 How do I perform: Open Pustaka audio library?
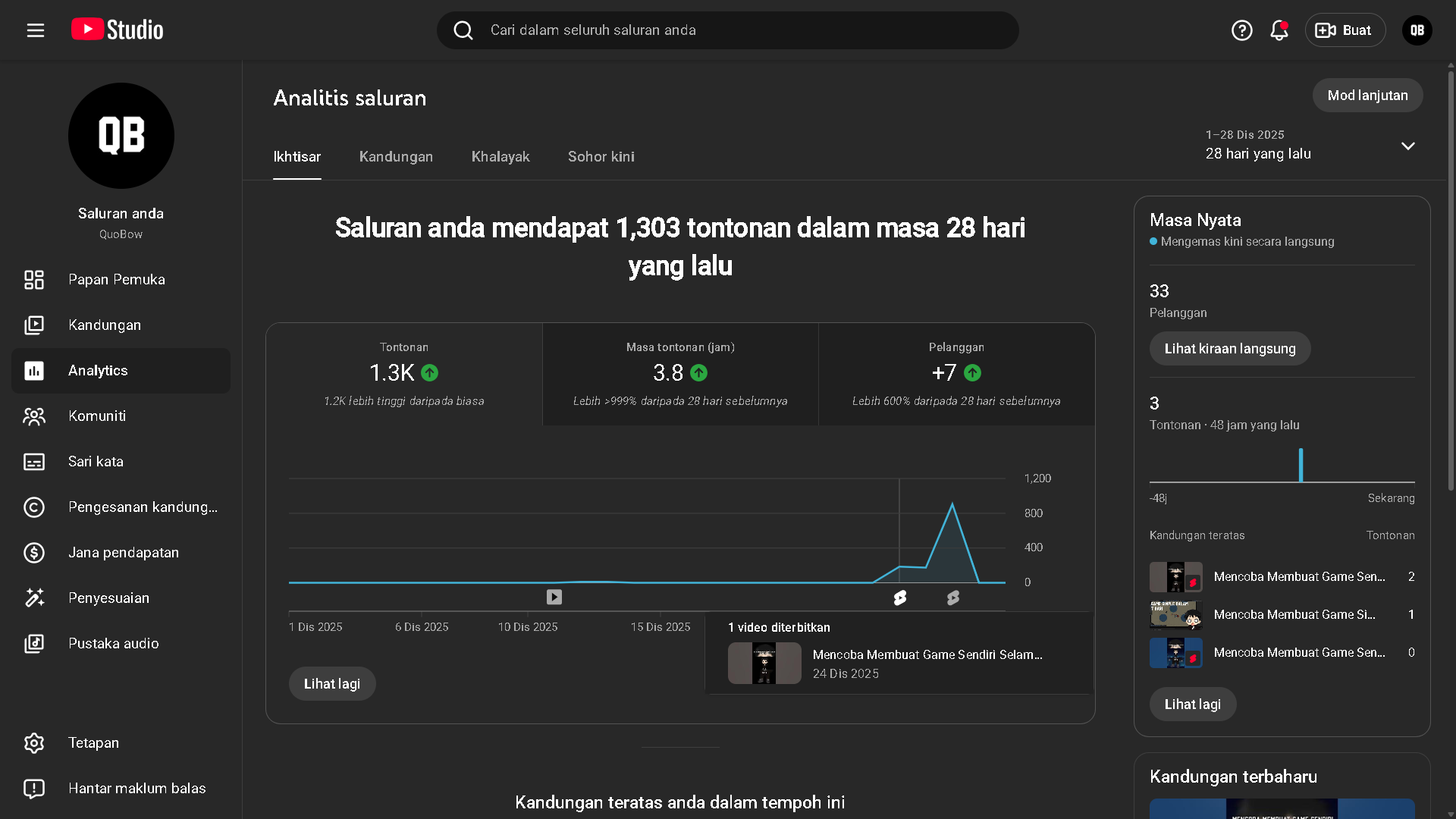click(113, 644)
